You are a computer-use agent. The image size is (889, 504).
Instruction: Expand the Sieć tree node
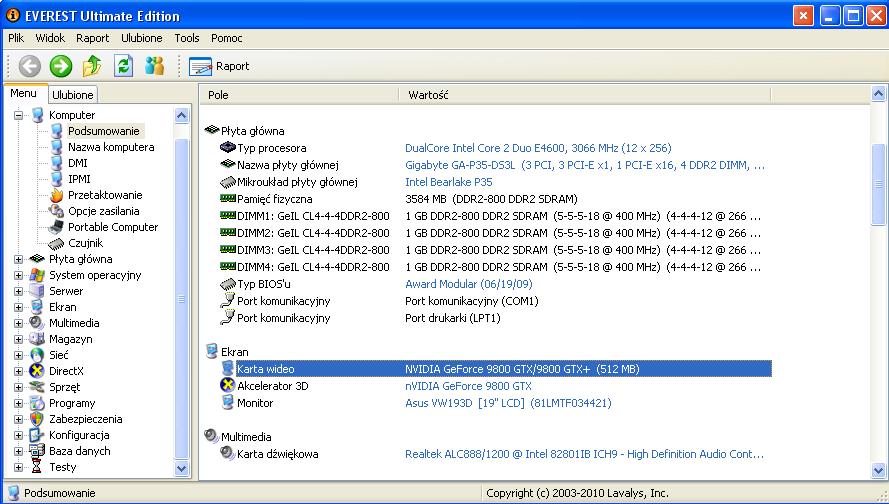click(19, 355)
